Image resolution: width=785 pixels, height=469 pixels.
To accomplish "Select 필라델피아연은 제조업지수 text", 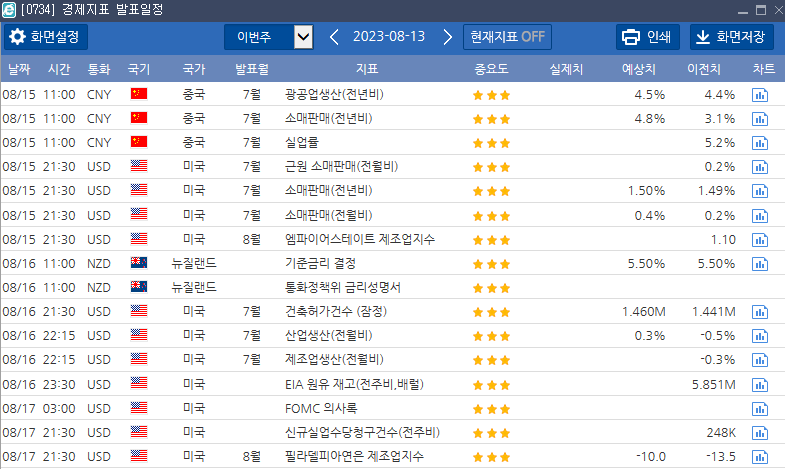I will click(354, 456).
